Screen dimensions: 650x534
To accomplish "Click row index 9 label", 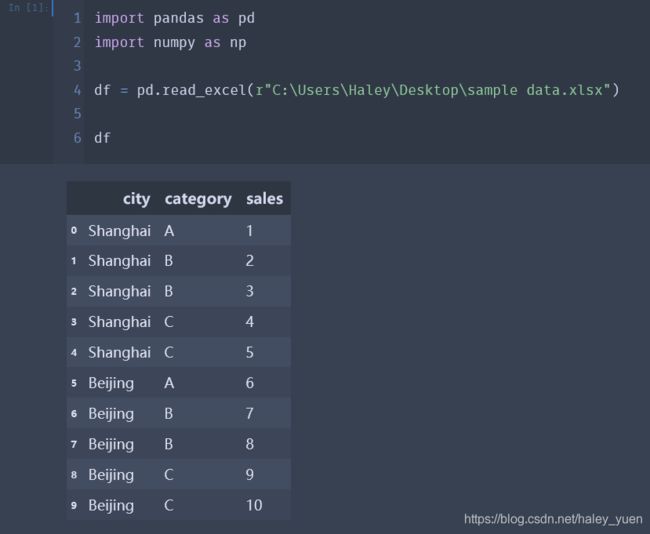I will tap(74, 505).
